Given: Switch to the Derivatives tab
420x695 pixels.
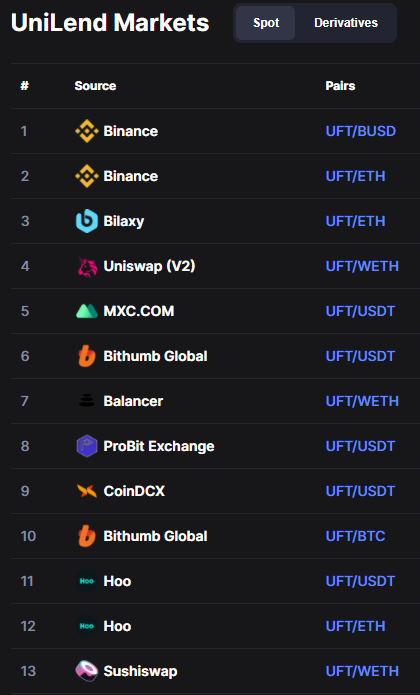Looking at the screenshot, I should [x=346, y=23].
